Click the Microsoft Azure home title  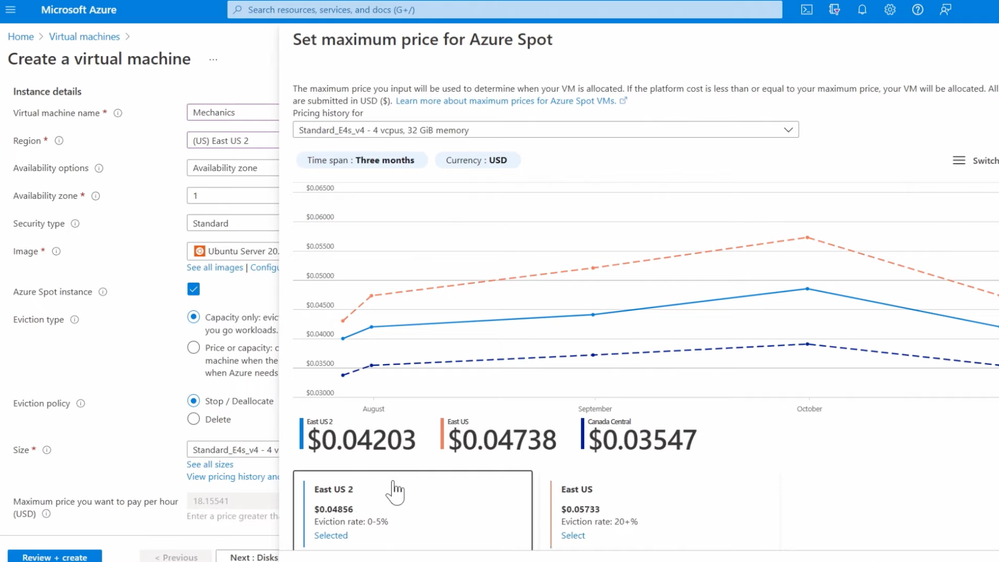point(78,10)
